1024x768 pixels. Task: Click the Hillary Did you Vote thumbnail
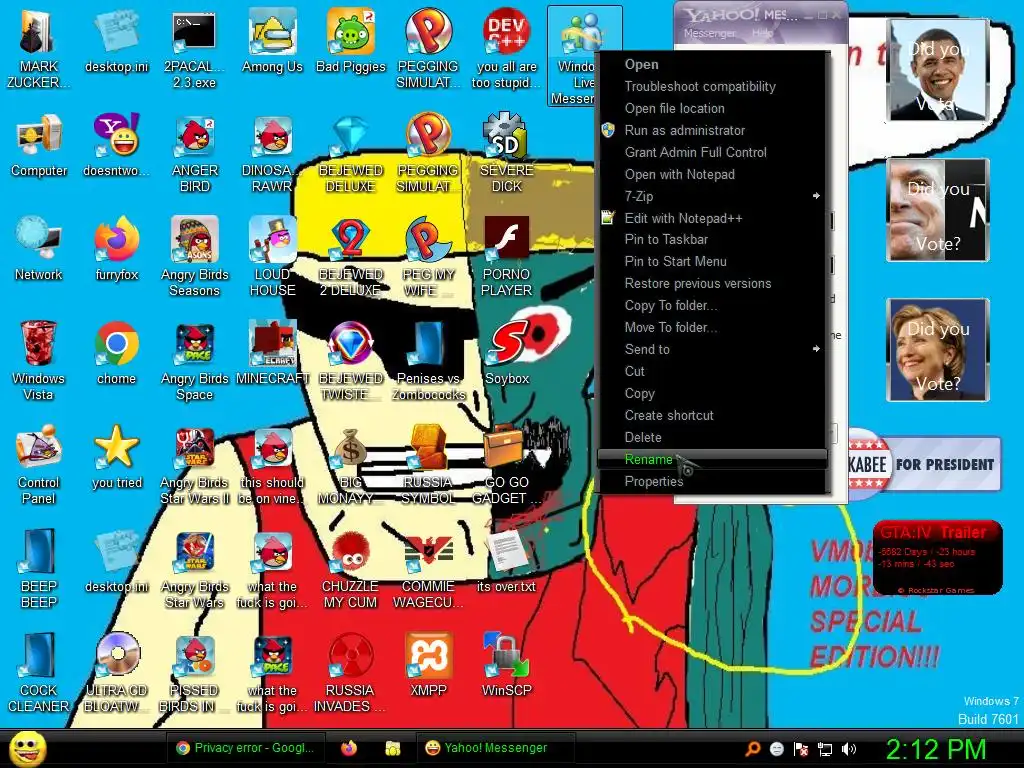[938, 349]
